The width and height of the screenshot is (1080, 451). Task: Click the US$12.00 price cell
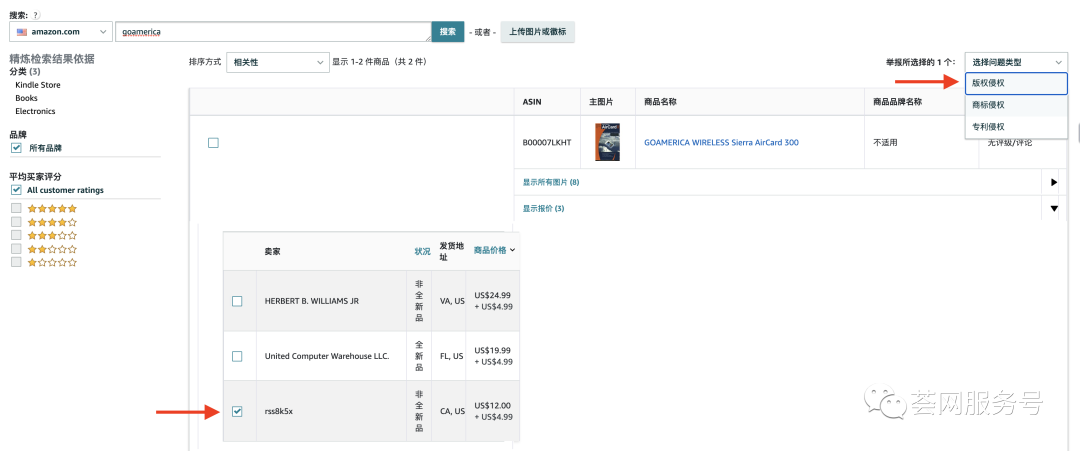coord(492,411)
